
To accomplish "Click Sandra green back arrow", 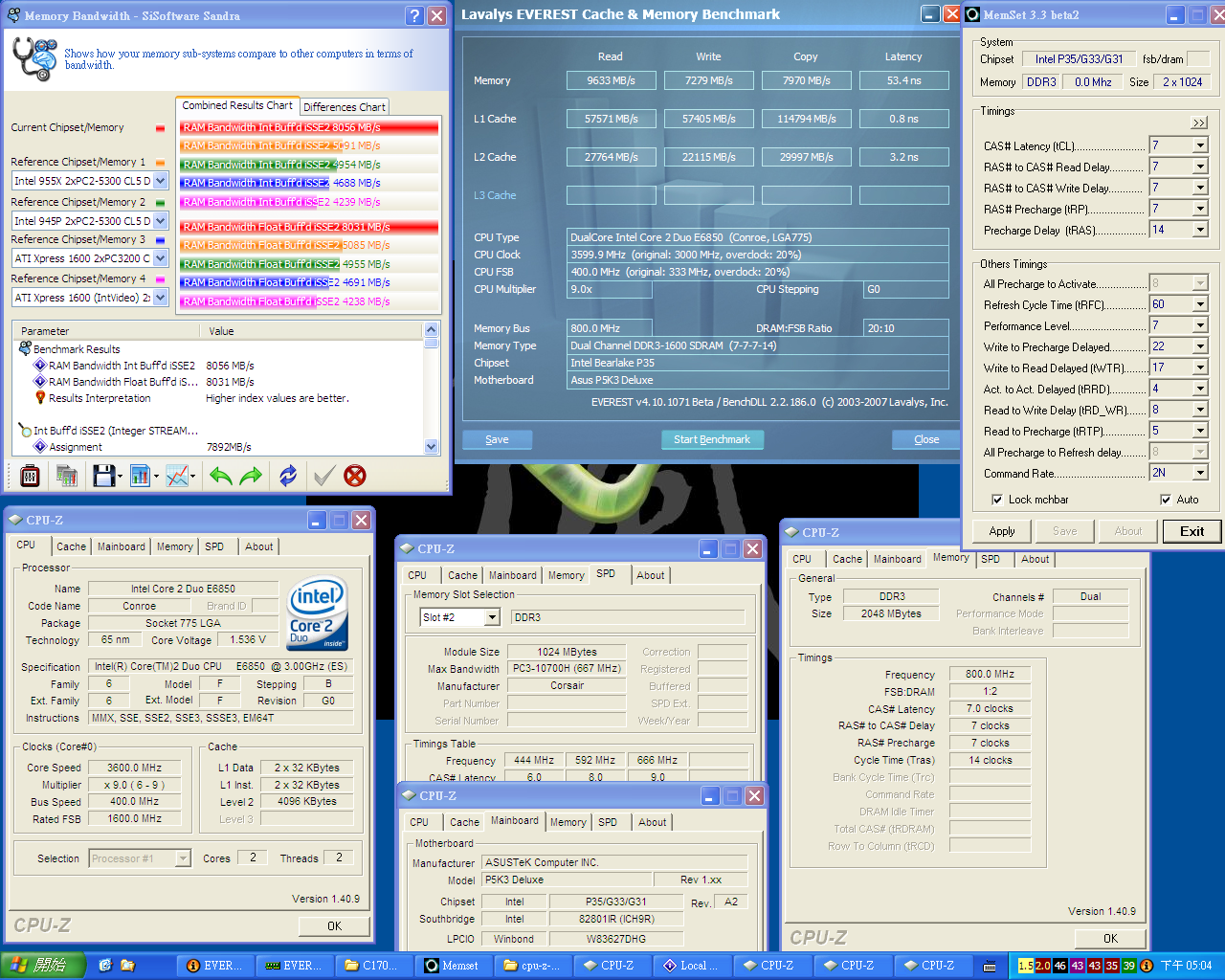I will click(221, 476).
